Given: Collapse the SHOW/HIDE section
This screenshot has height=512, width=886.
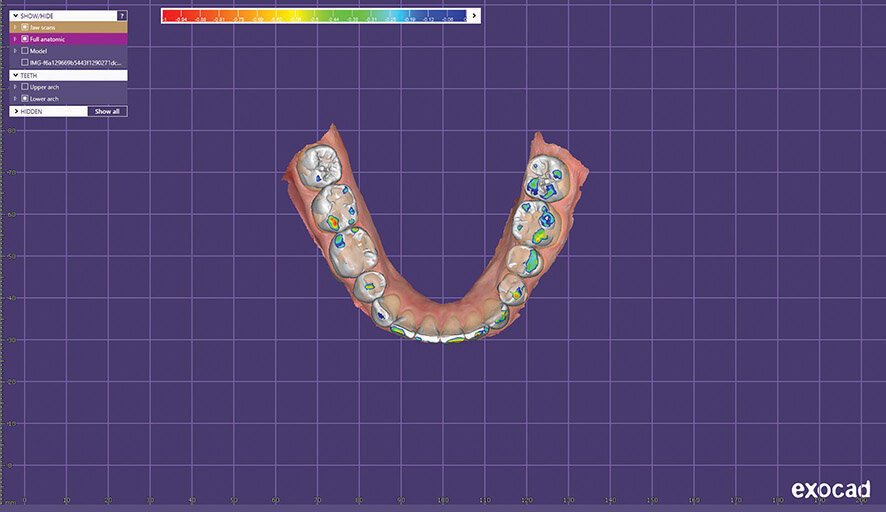Looking at the screenshot, I should pos(15,16).
